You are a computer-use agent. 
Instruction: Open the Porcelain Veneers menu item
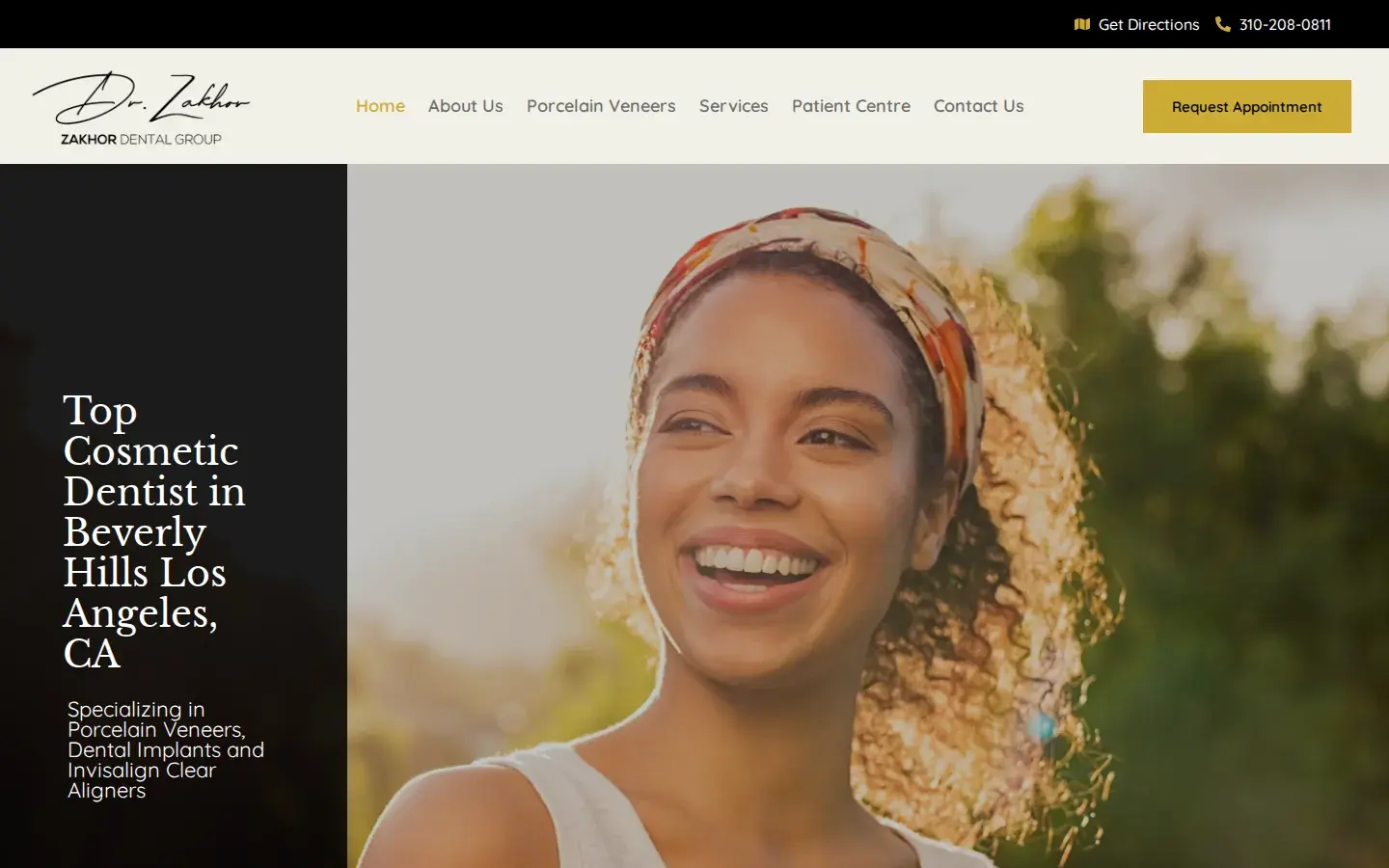[601, 106]
